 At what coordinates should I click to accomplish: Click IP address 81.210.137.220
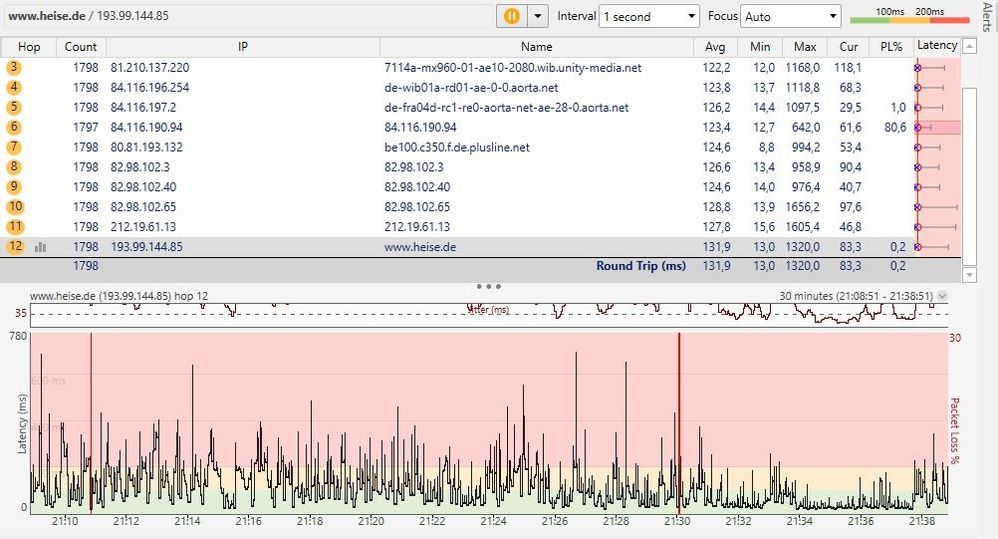(150, 67)
